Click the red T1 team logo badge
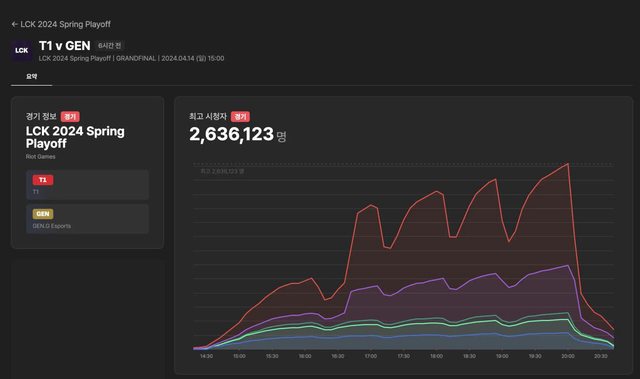 pyautogui.click(x=43, y=180)
